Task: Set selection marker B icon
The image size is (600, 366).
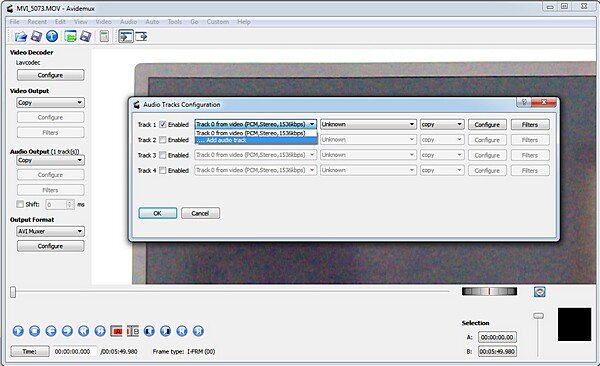Action: (133, 331)
